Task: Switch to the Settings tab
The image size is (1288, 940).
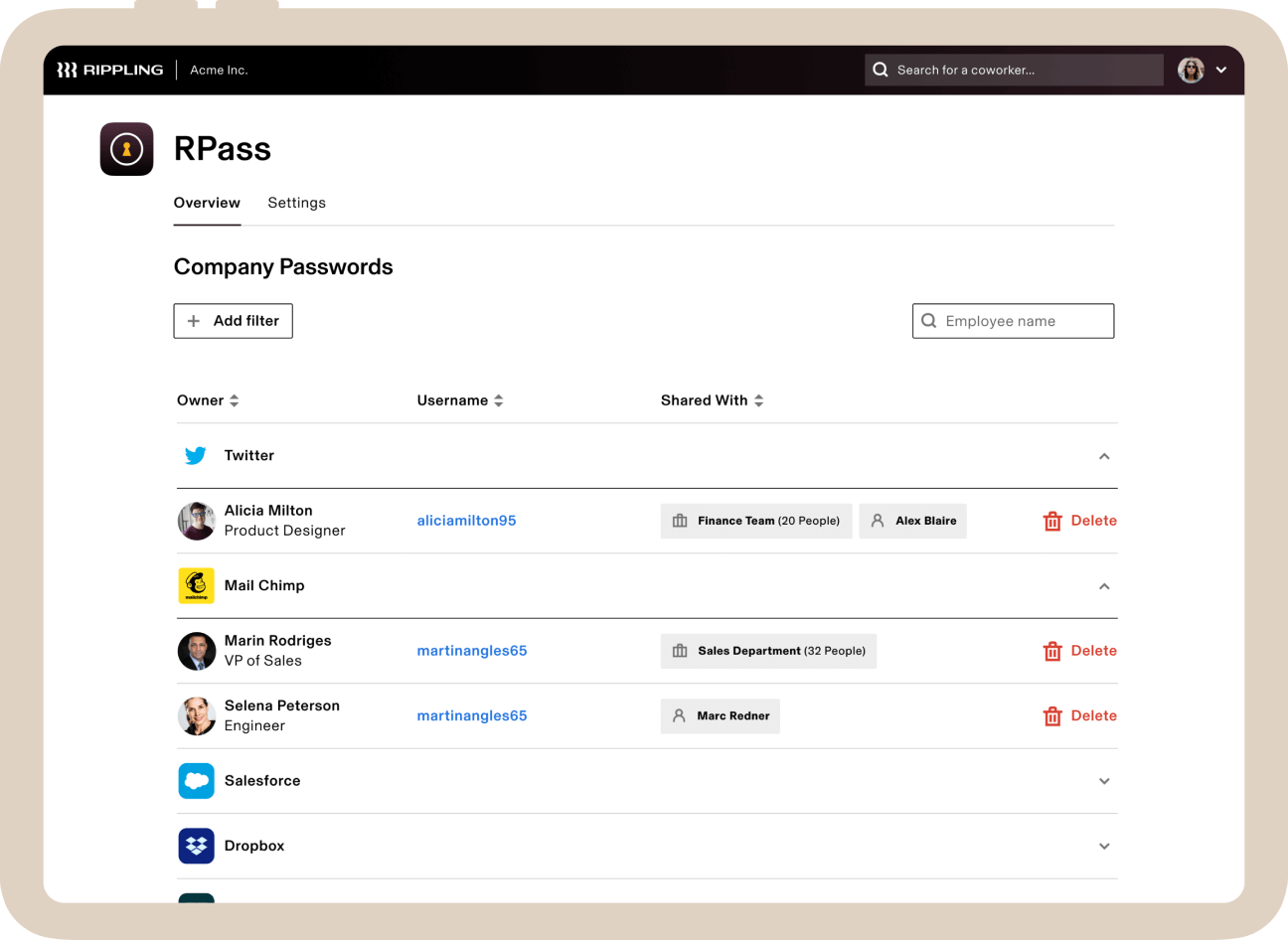Action: click(296, 203)
